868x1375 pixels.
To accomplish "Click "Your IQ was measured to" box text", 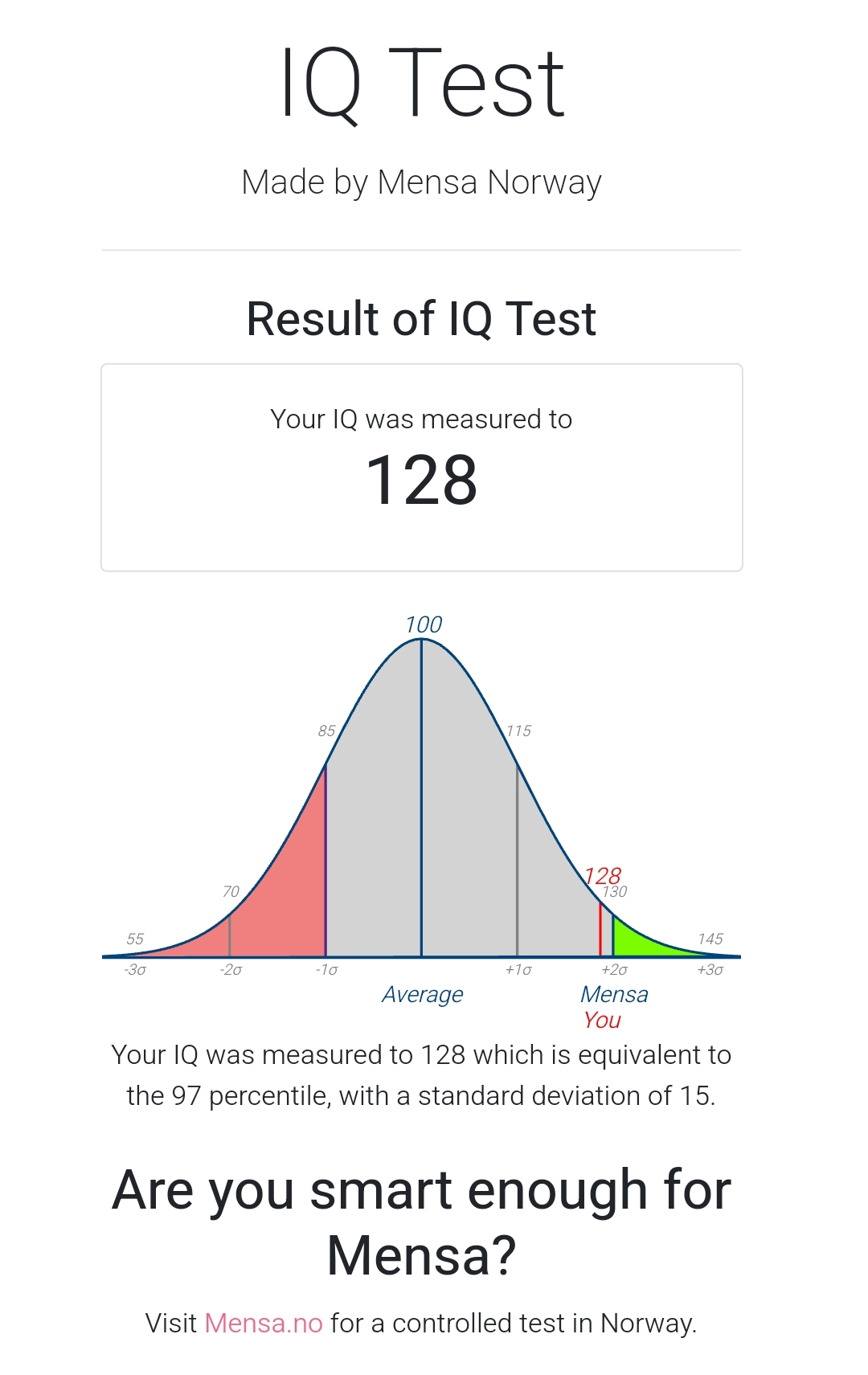I will pyautogui.click(x=421, y=419).
